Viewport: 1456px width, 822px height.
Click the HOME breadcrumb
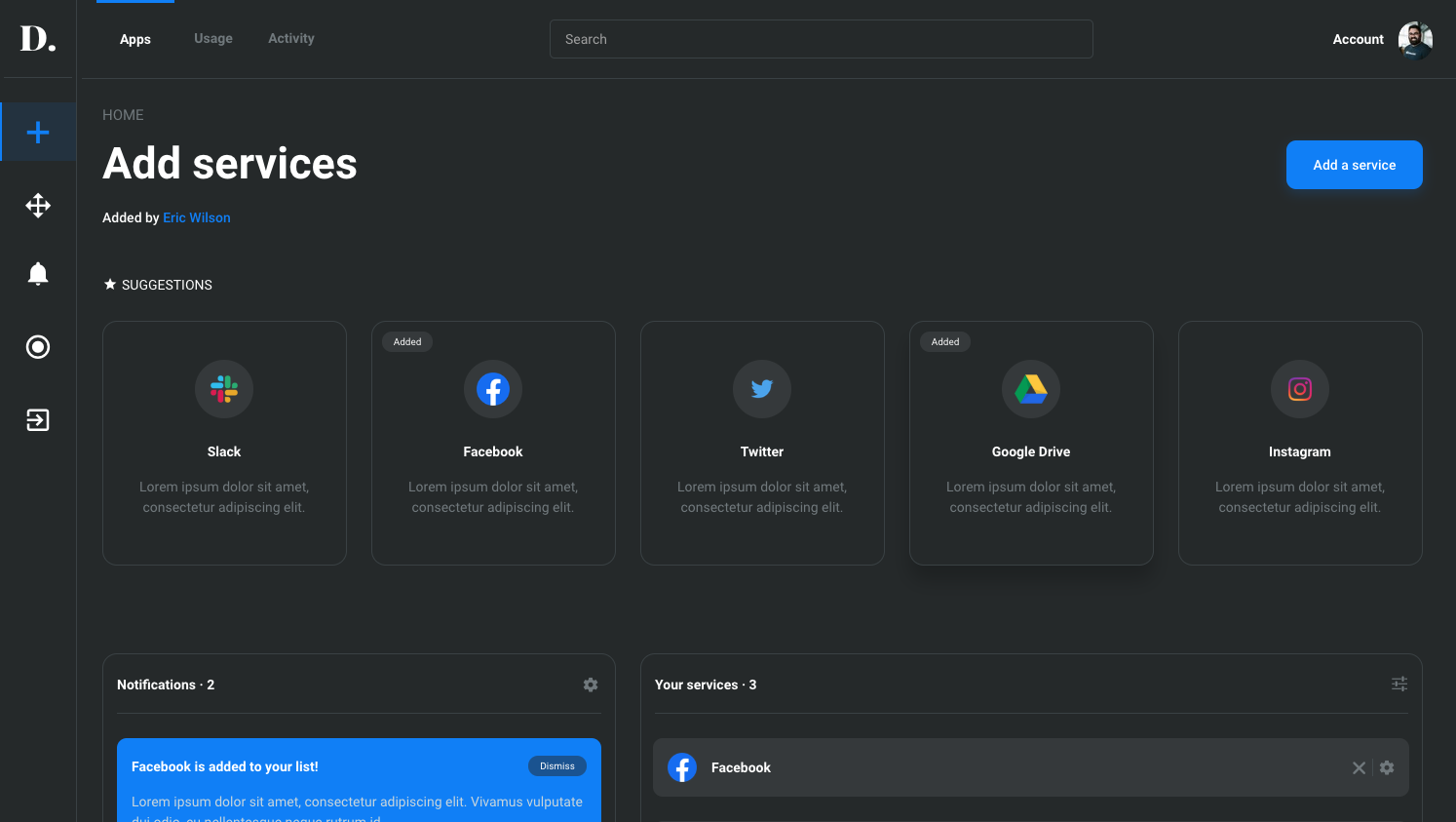point(123,115)
